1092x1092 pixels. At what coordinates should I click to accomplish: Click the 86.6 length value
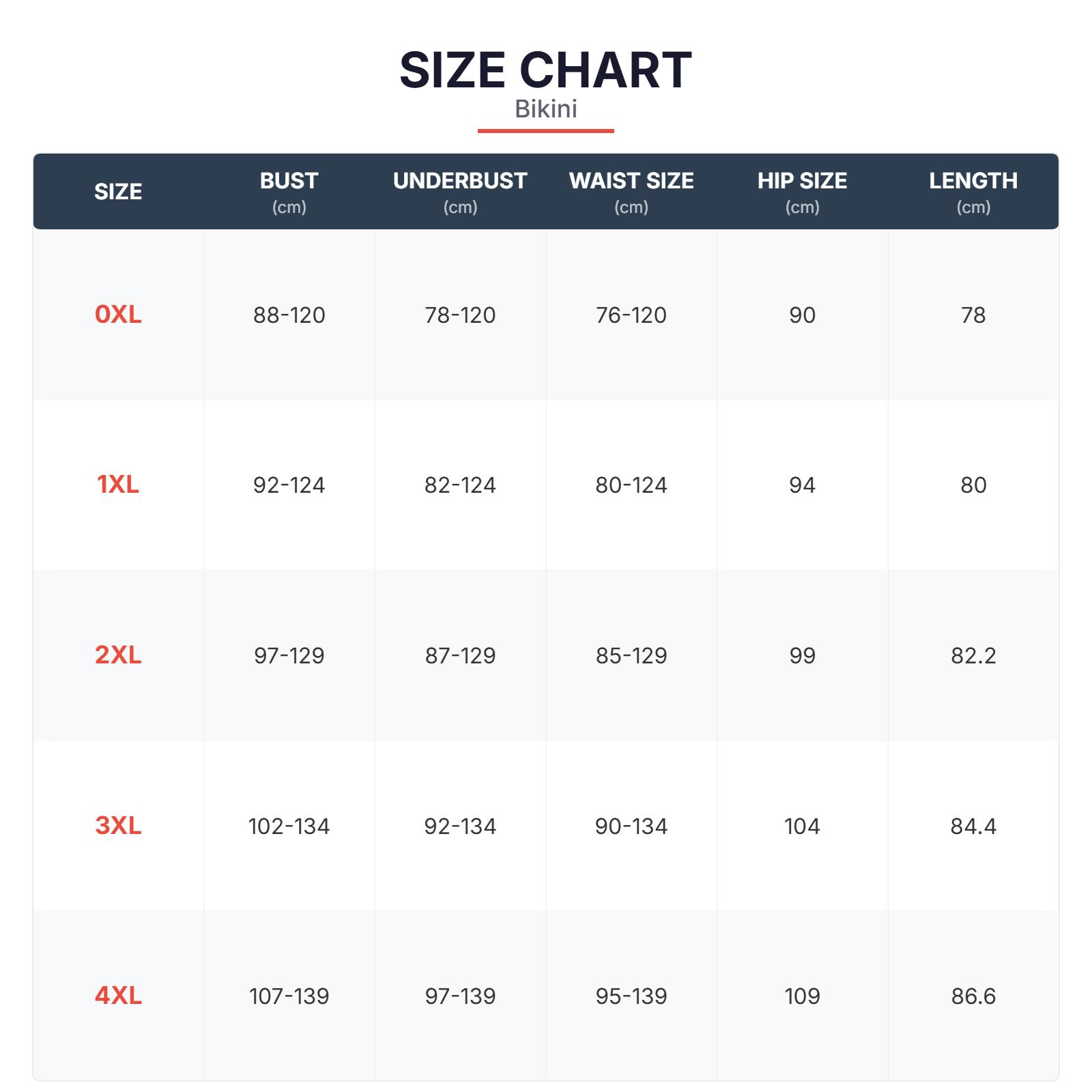pos(973,996)
